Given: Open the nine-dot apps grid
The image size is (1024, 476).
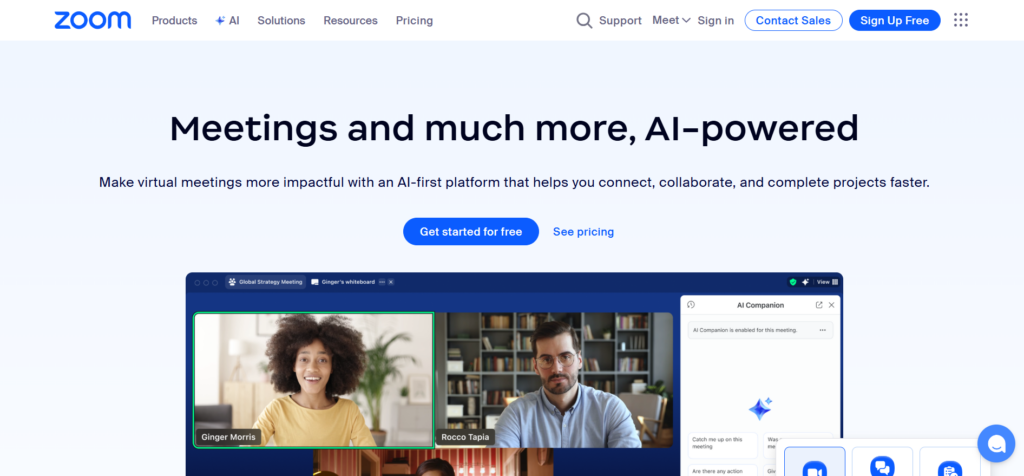Looking at the screenshot, I should click(961, 20).
